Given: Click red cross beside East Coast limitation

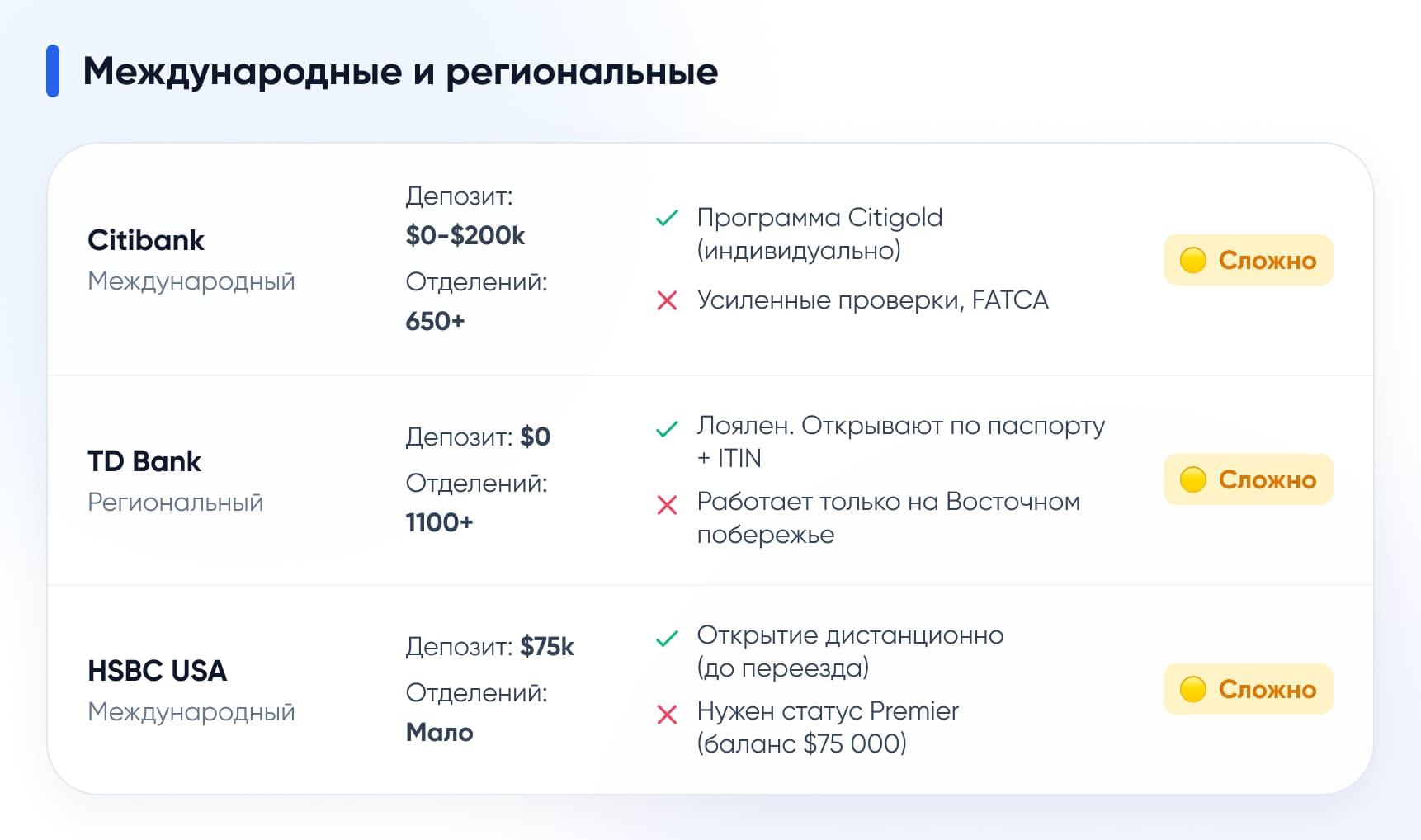Looking at the screenshot, I should (x=667, y=504).
